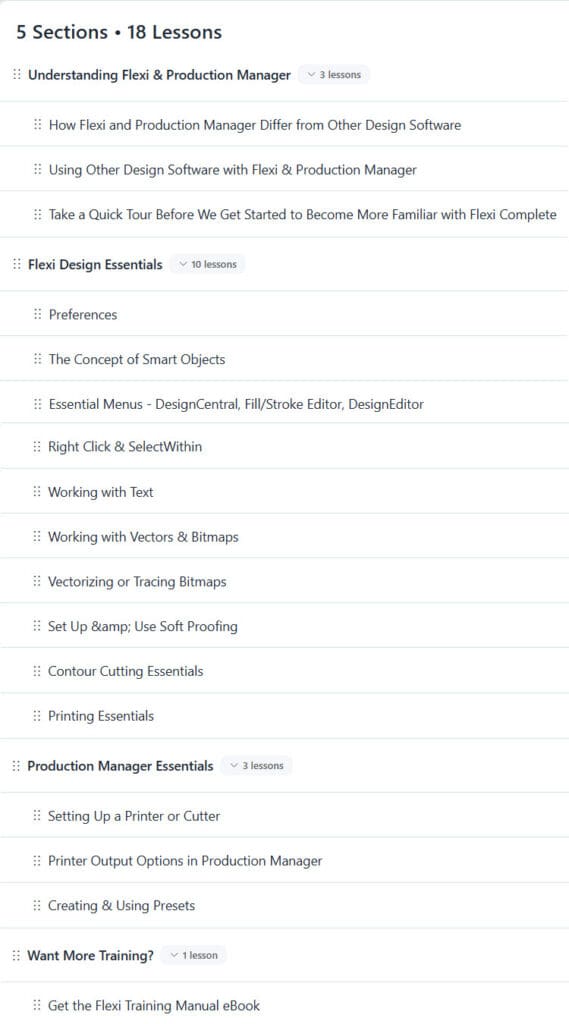This screenshot has width=569, height=1024.
Task: Open Printer Output Options in Production Manager
Action: click(x=185, y=861)
